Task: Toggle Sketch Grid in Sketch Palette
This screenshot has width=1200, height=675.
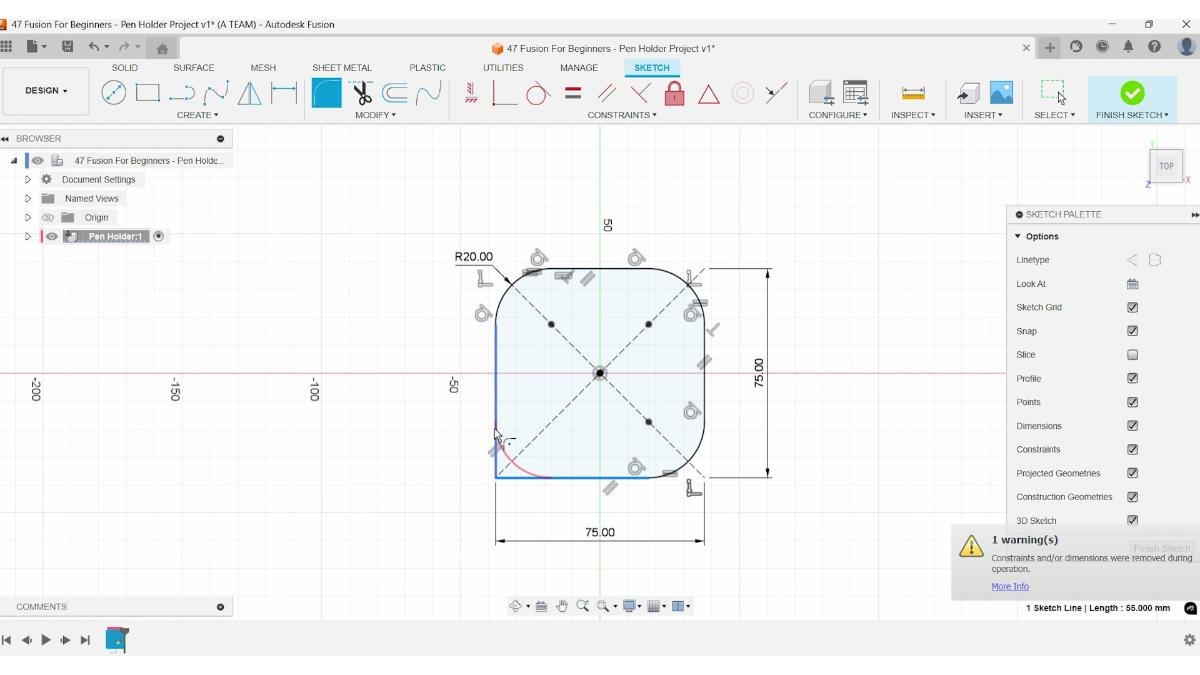Action: point(1132,307)
